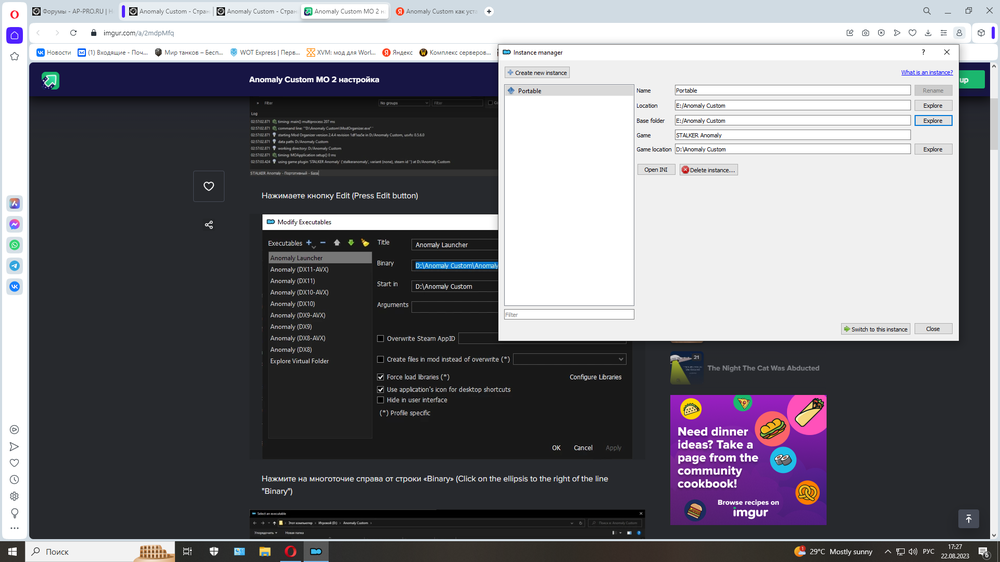Take a snapshot with the camera icon
The height and width of the screenshot is (562, 1000).
(865, 33)
